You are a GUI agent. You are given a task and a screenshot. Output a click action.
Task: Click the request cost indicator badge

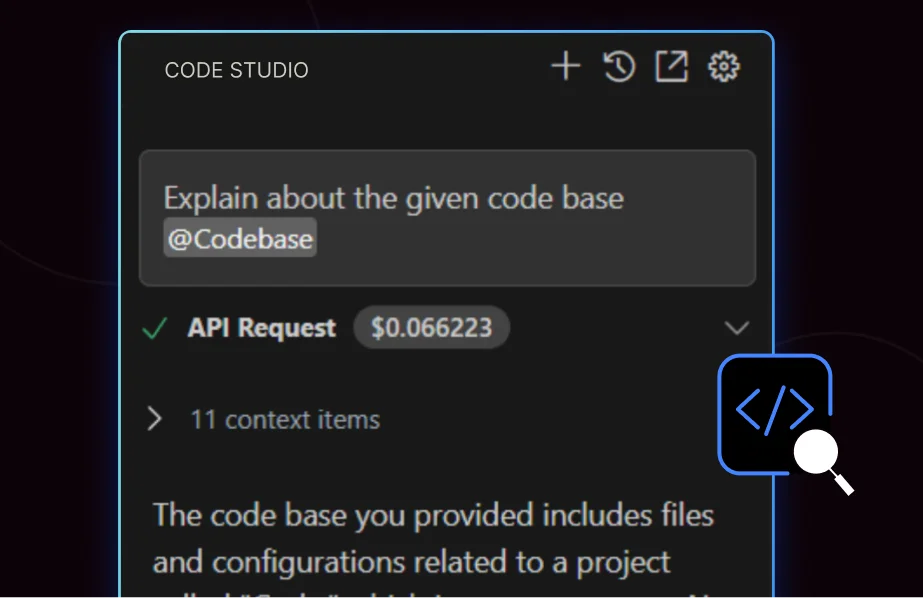tap(431, 327)
